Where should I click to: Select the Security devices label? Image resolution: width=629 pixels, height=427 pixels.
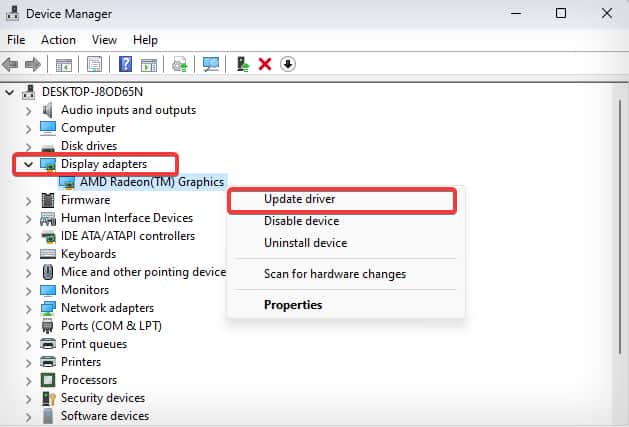[x=103, y=398]
